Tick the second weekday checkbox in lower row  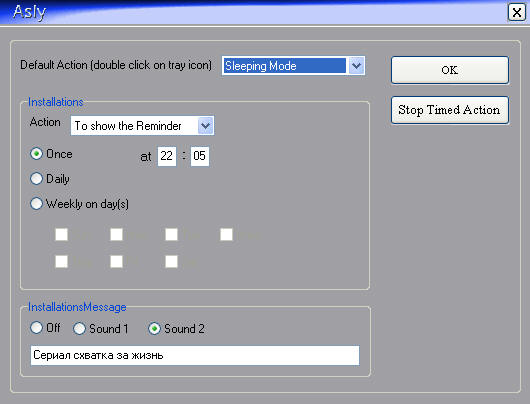click(x=116, y=261)
